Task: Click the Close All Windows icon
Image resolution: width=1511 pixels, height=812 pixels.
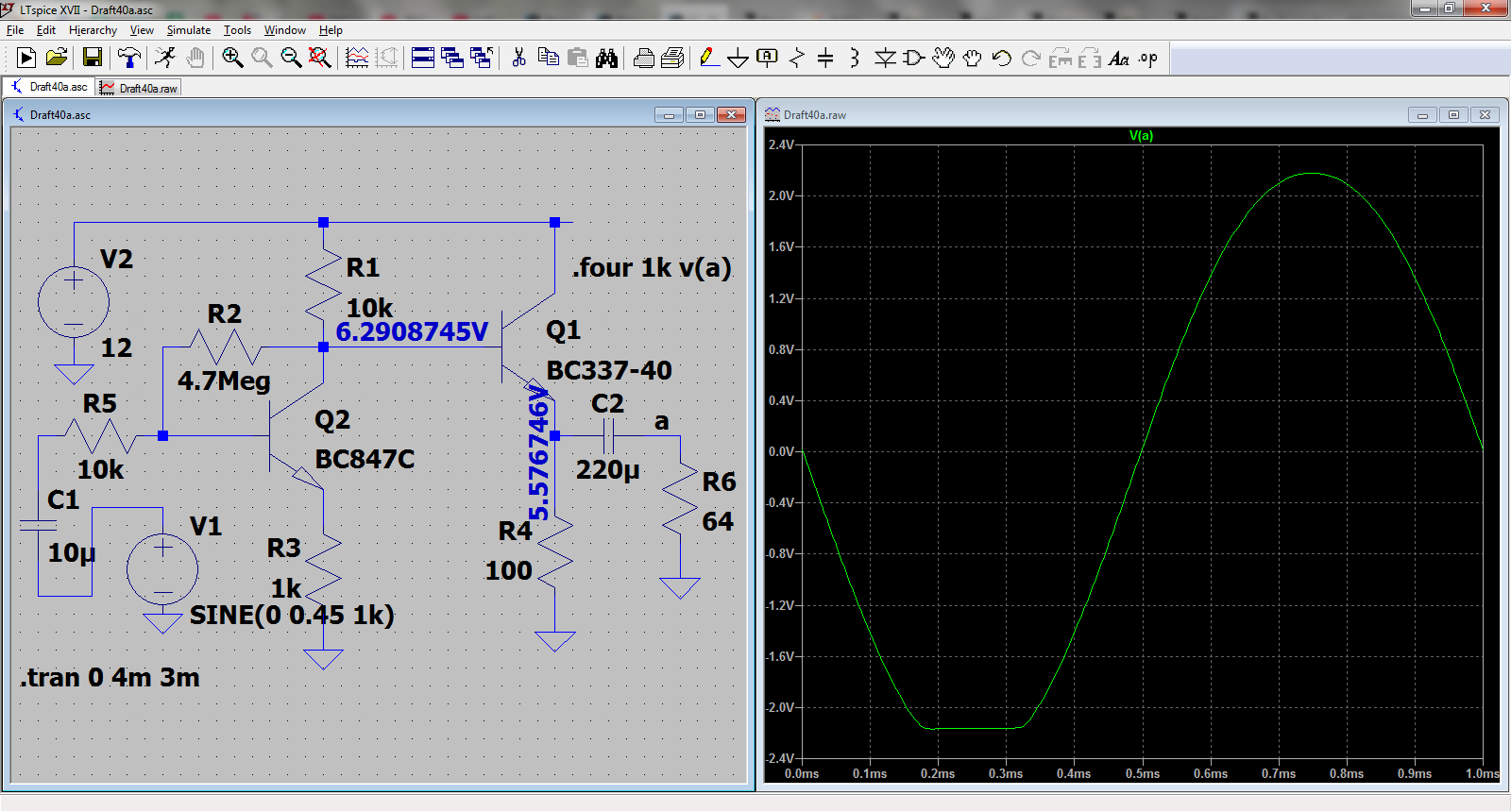Action: click(482, 59)
